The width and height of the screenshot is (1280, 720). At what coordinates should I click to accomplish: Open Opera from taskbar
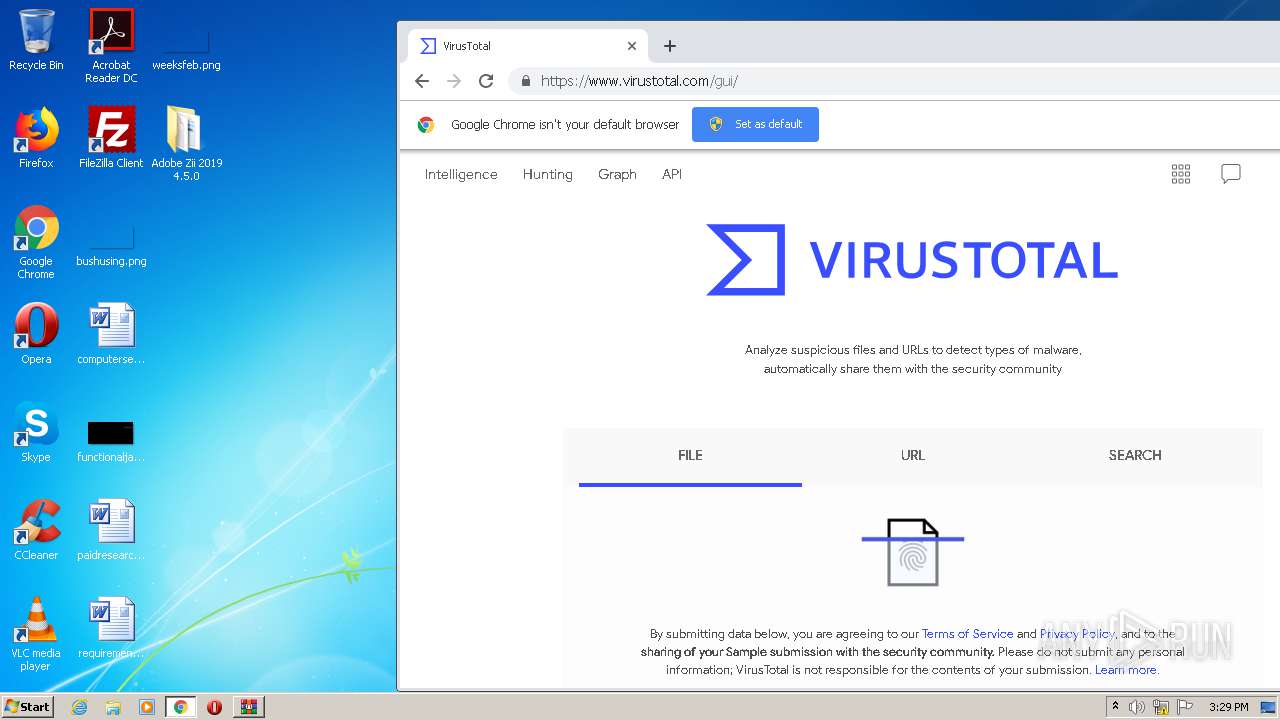(x=214, y=707)
